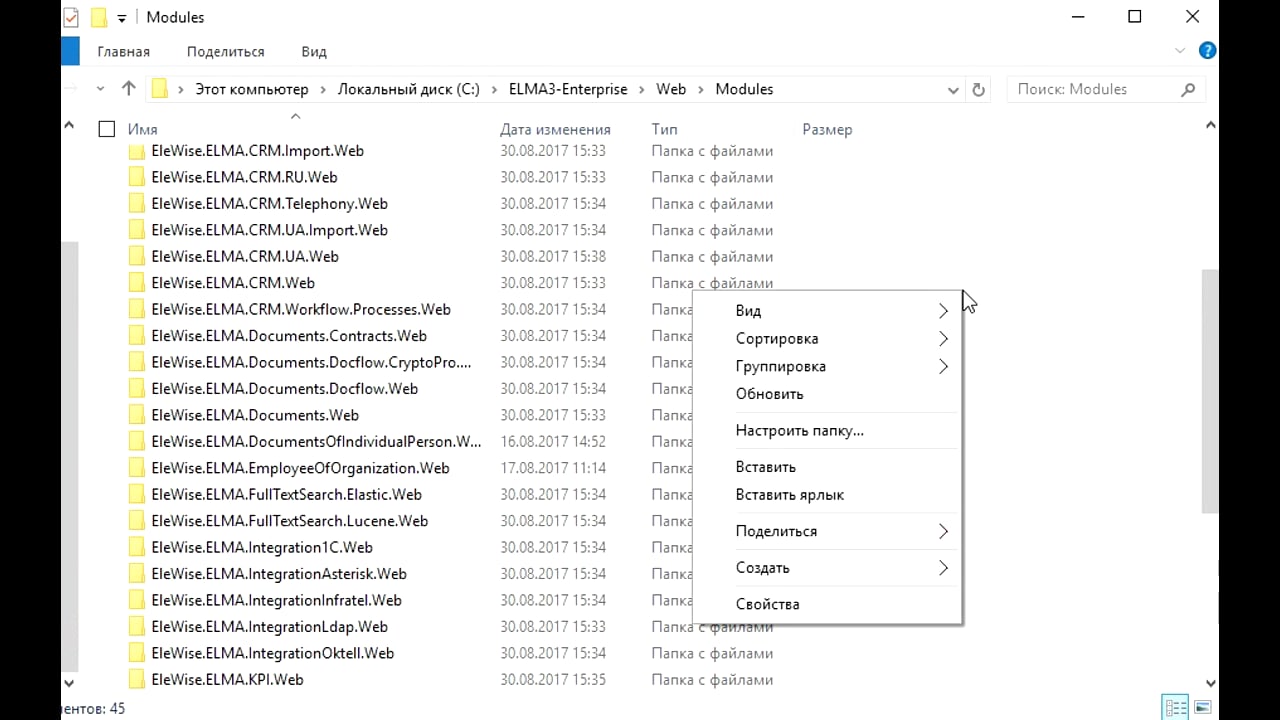Select the EleWise.ELMA.CRM.UA.Web folder icon
This screenshot has height=720, width=1280.
coord(136,257)
